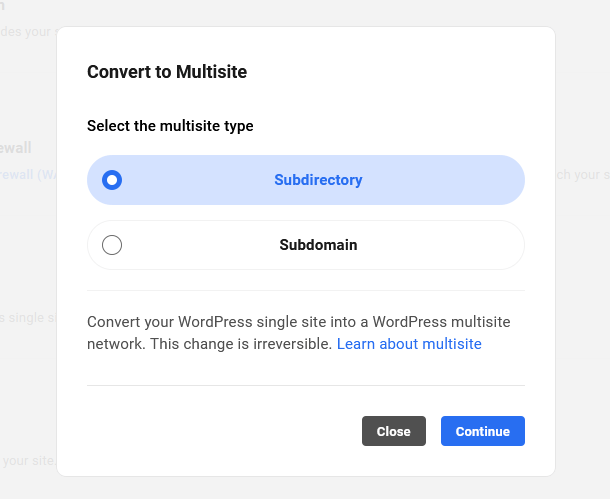The height and width of the screenshot is (499, 610).
Task: Click the dimmed 'your site.' background text
Action: (28, 460)
